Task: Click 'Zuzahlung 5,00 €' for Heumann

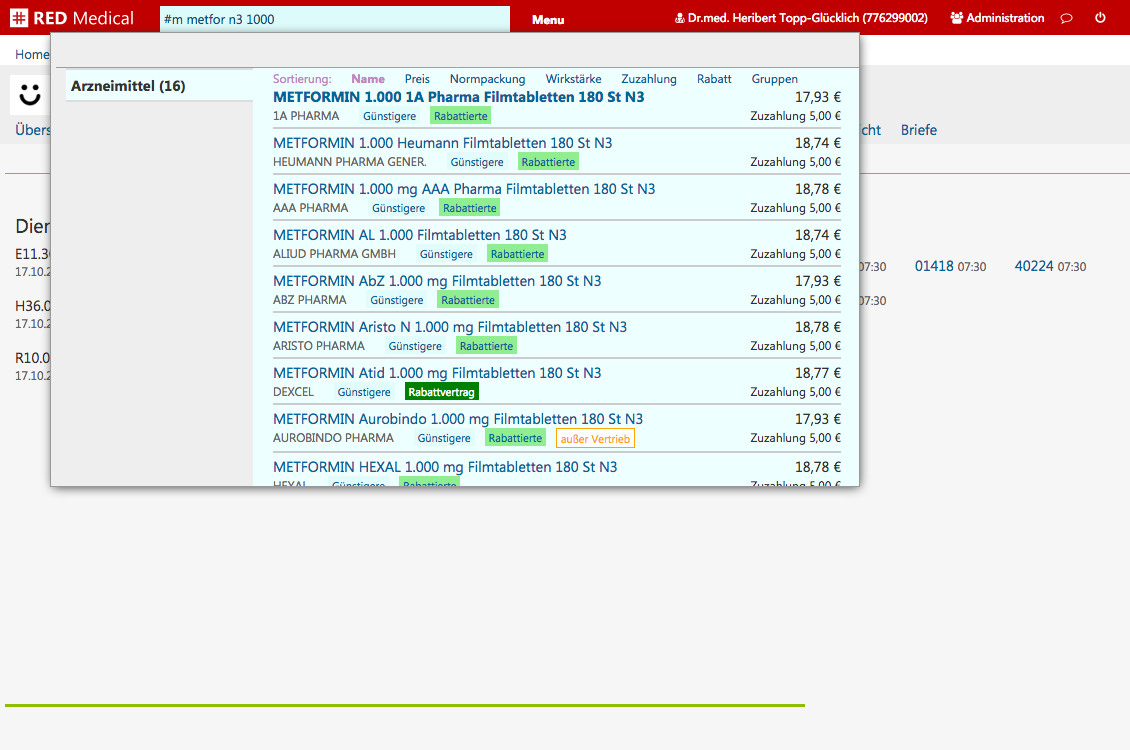Action: (796, 162)
